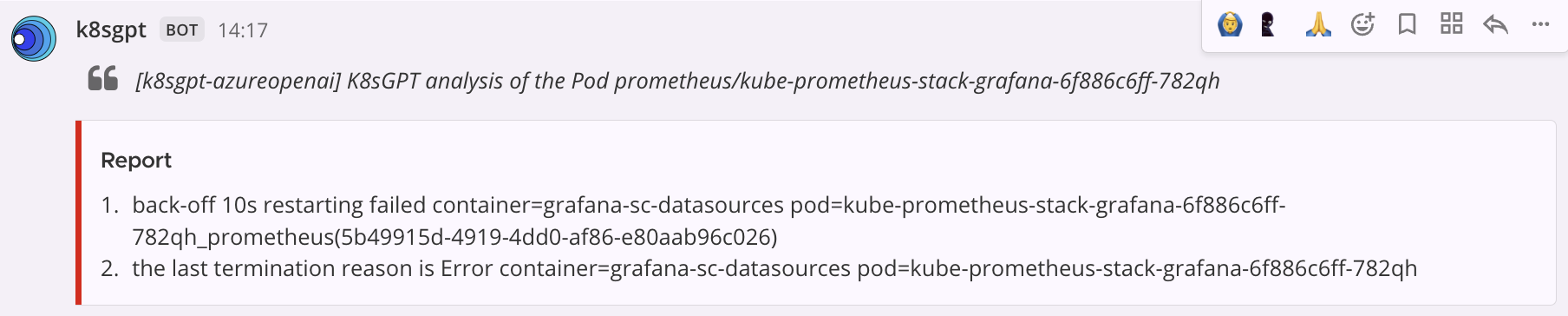Click the first report item about back-off
Viewport: 1568px width, 316px height.
point(709,221)
